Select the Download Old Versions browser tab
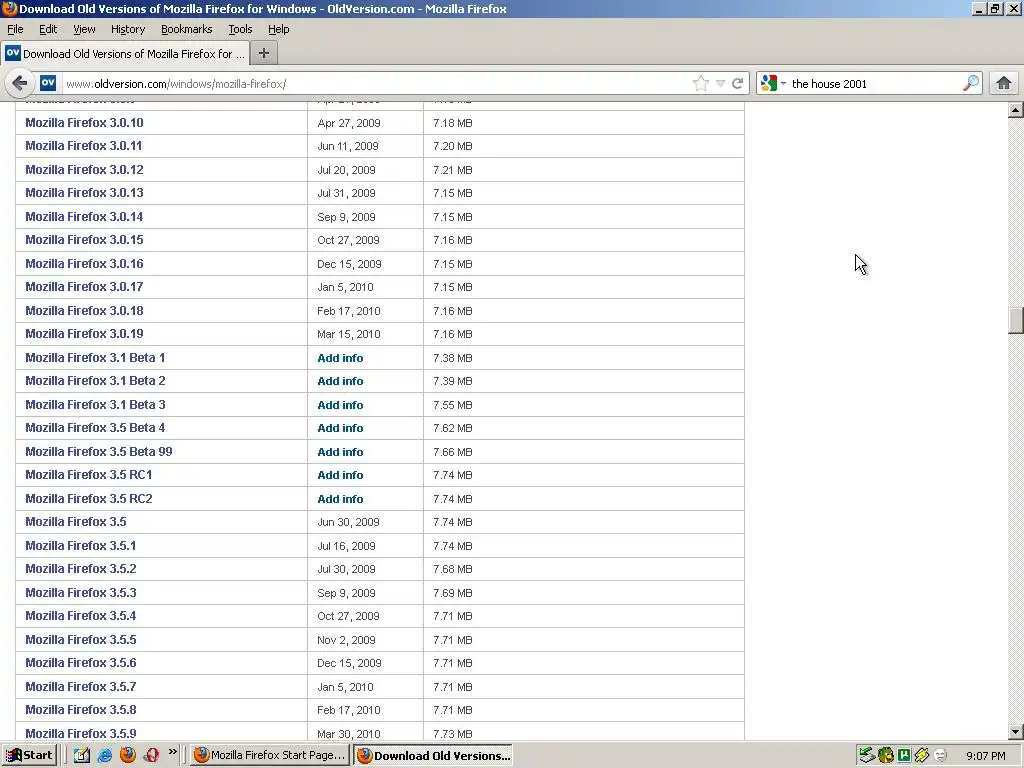The image size is (1024, 768). tap(125, 54)
